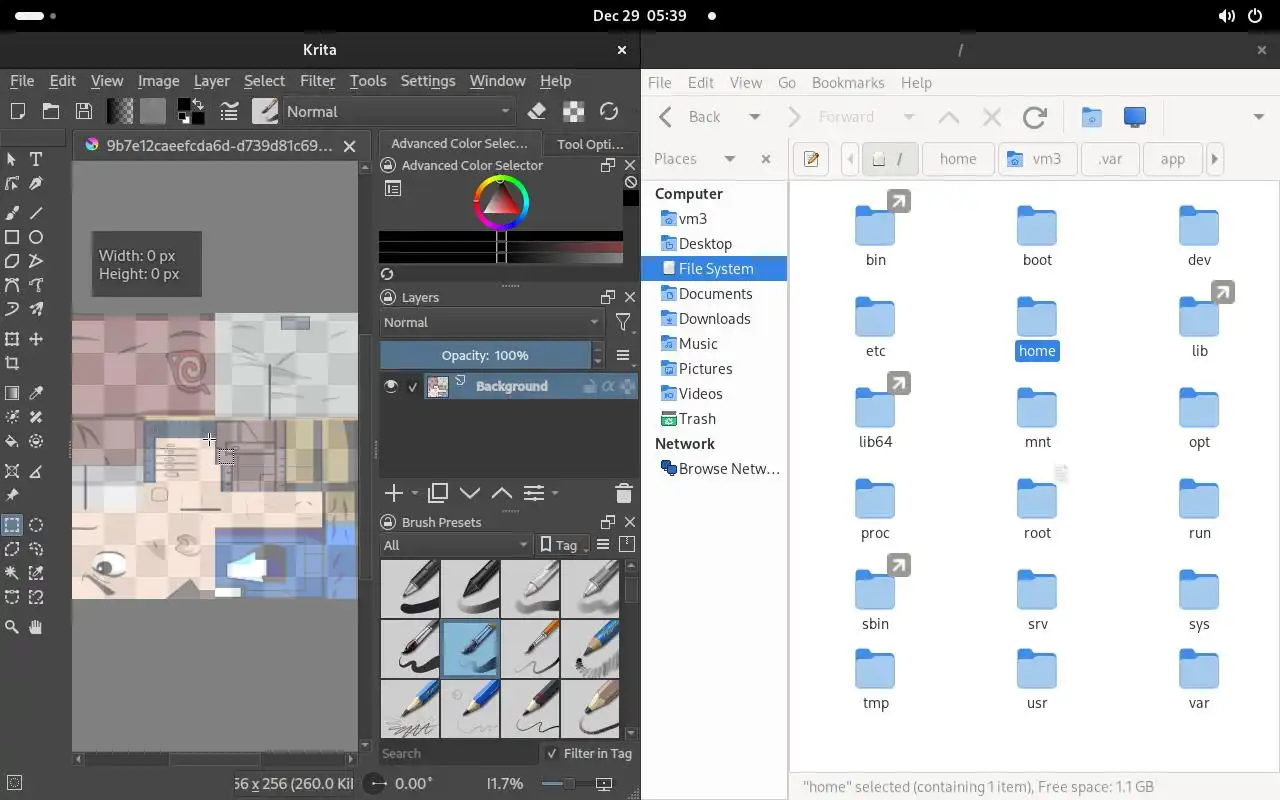This screenshot has height=800, width=1280.
Task: Select the Color Sampler eyedropper tool
Action: (36, 393)
